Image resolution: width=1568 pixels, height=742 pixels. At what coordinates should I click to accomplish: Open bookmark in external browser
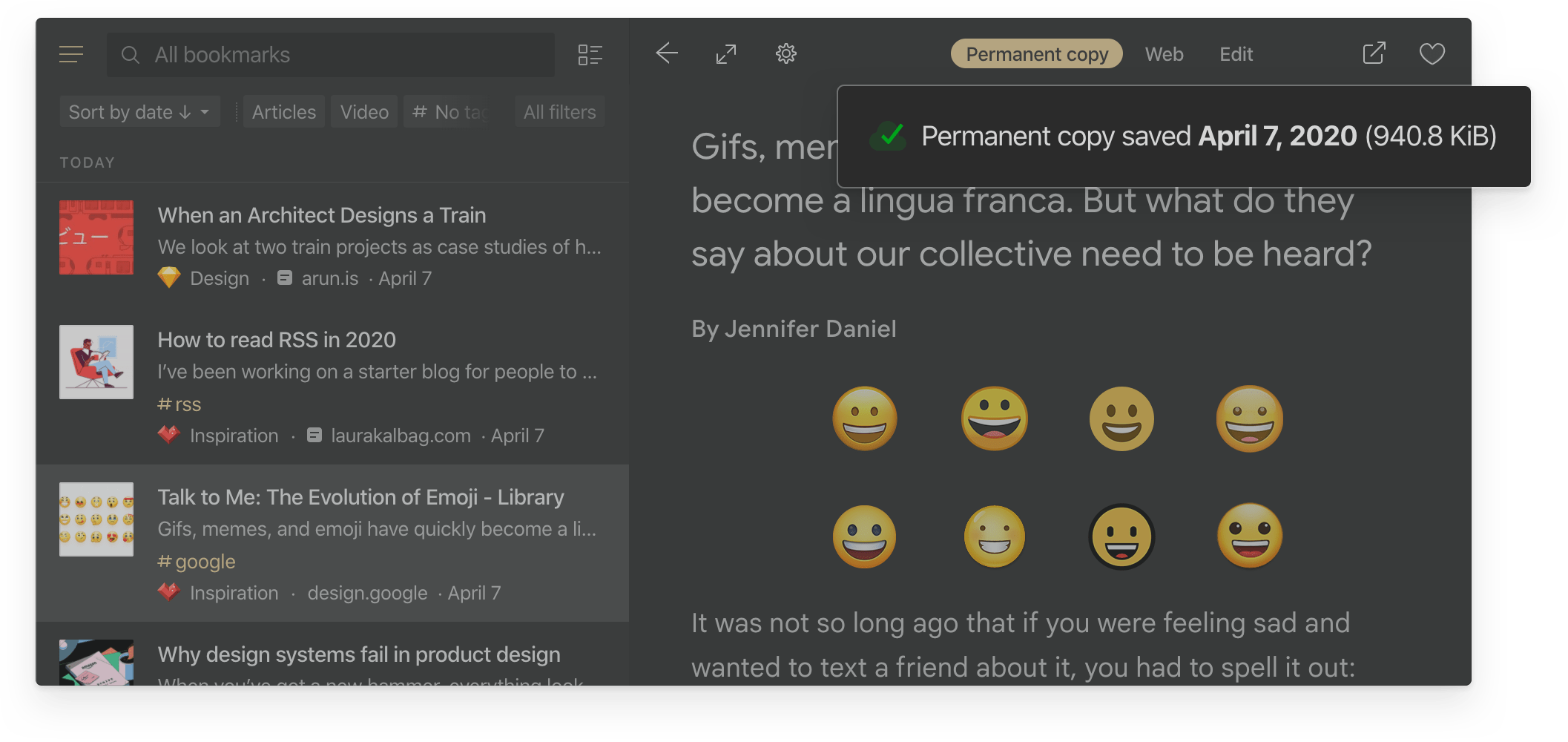[x=1373, y=53]
